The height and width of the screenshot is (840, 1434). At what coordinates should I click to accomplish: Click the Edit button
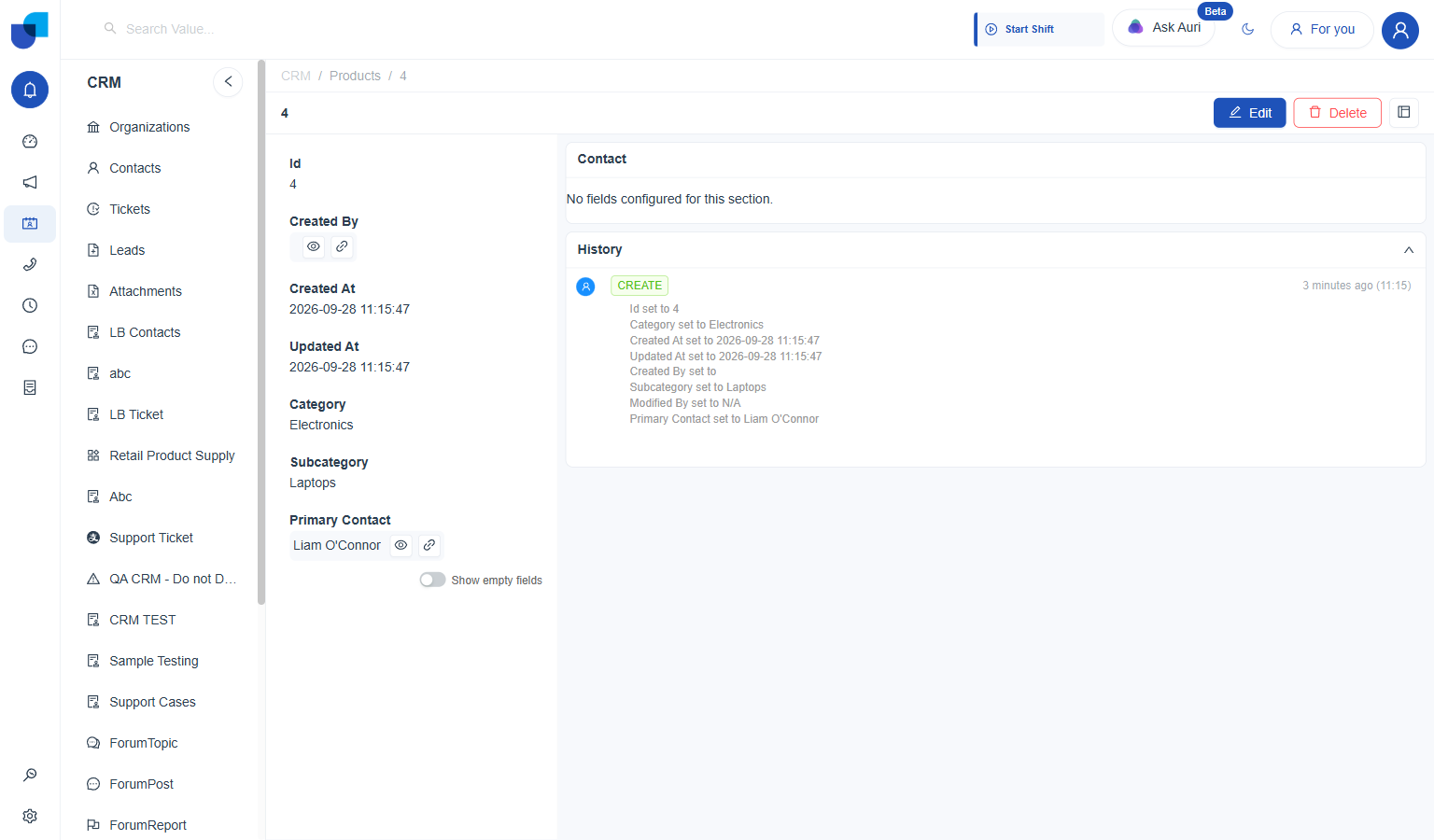tap(1250, 113)
